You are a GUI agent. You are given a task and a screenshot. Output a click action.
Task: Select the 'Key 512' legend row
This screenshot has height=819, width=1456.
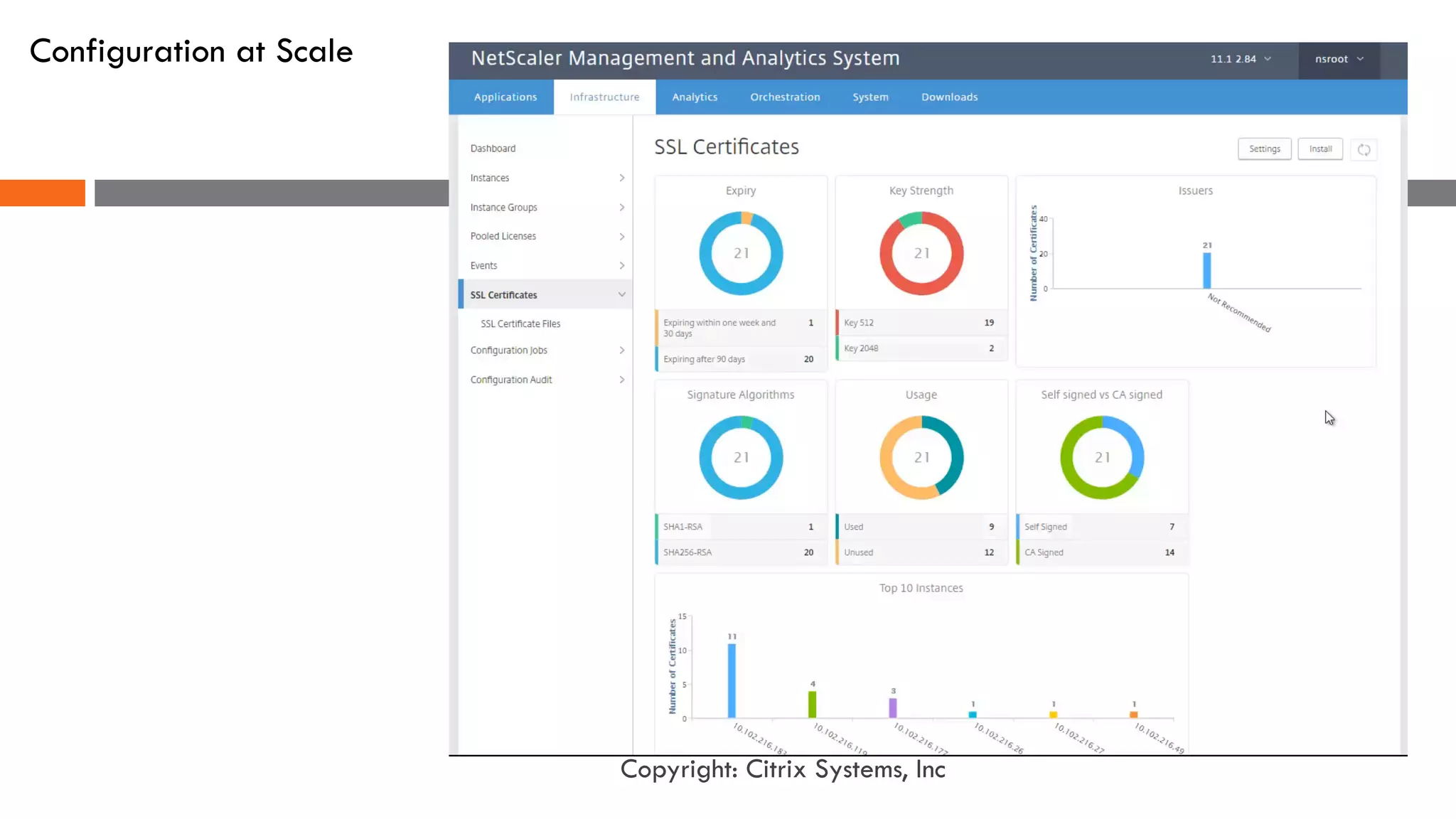921,322
